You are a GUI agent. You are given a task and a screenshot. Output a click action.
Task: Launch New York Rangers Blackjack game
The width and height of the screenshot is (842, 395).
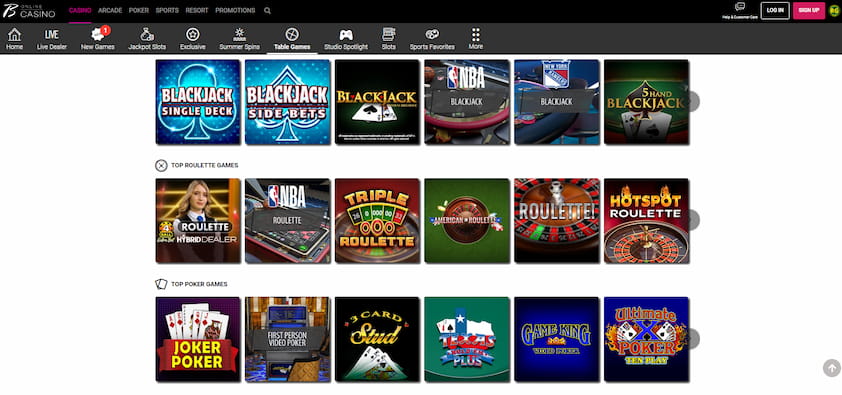point(556,102)
